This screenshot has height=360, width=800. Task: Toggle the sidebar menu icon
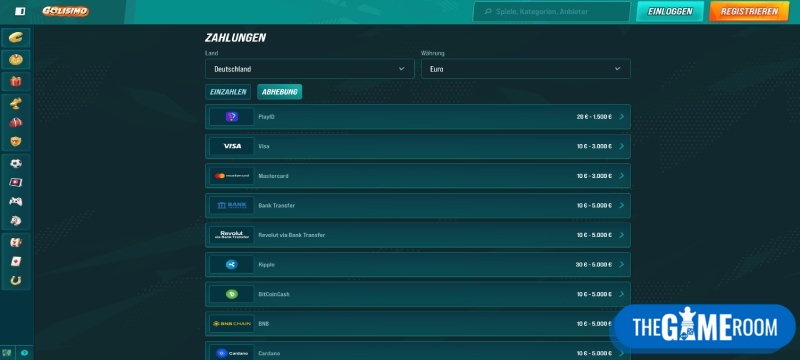point(20,11)
